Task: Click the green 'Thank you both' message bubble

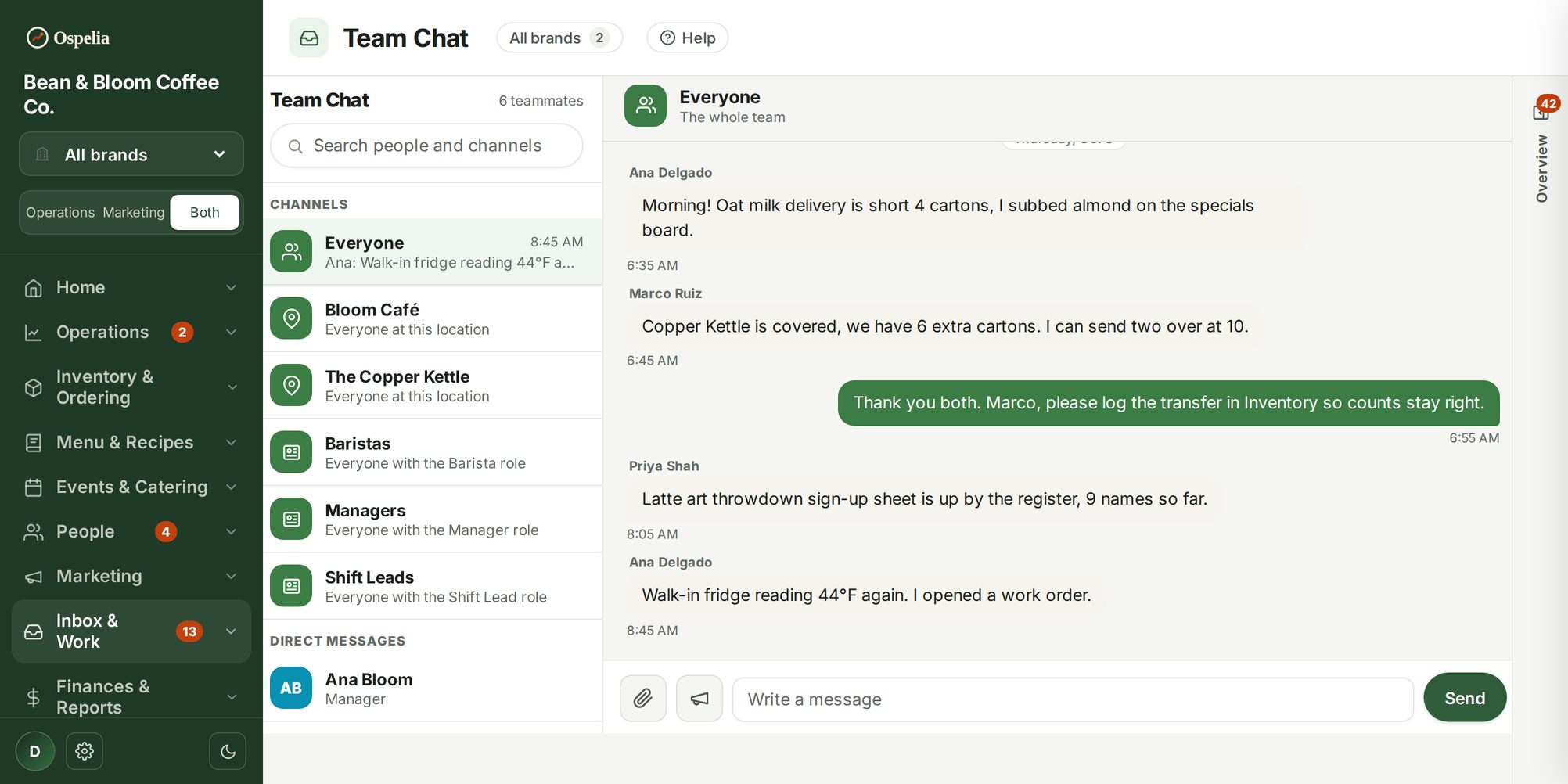Action: coord(1168,403)
